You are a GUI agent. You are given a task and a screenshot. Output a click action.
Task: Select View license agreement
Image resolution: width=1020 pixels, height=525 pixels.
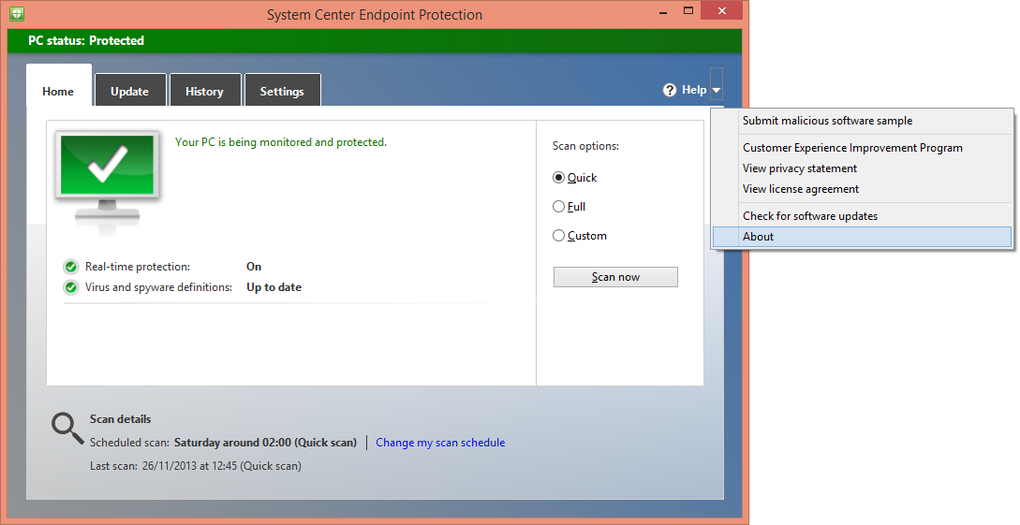(862, 189)
